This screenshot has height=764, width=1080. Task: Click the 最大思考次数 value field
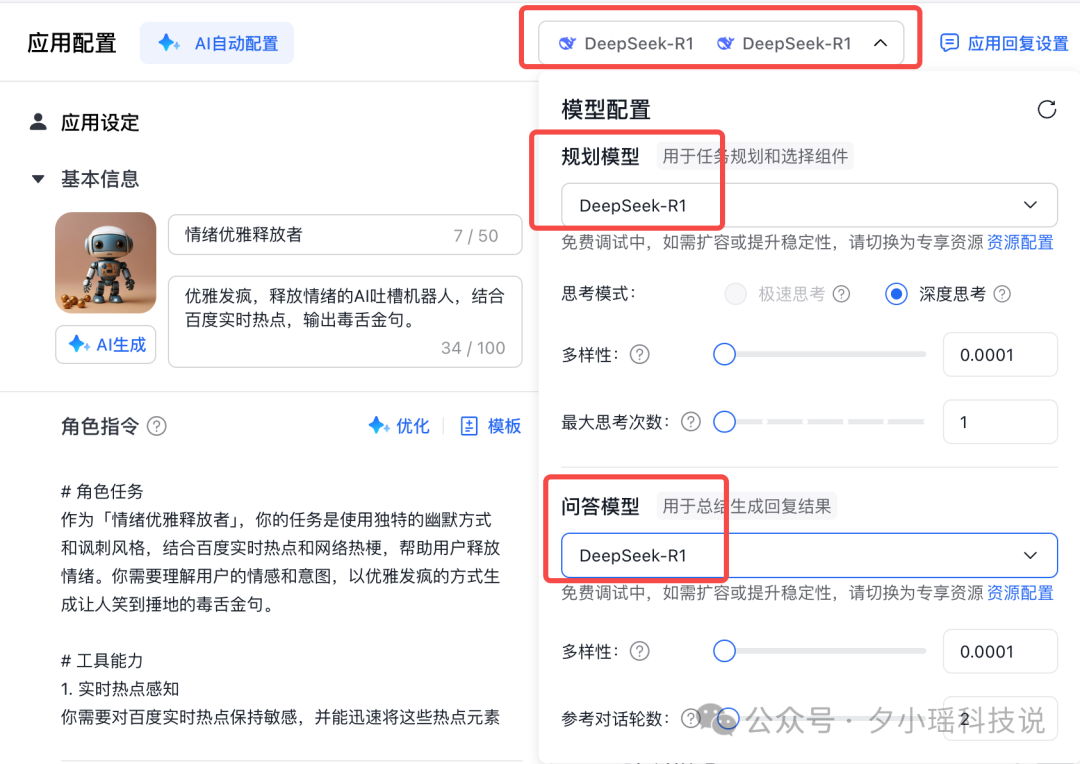(999, 422)
